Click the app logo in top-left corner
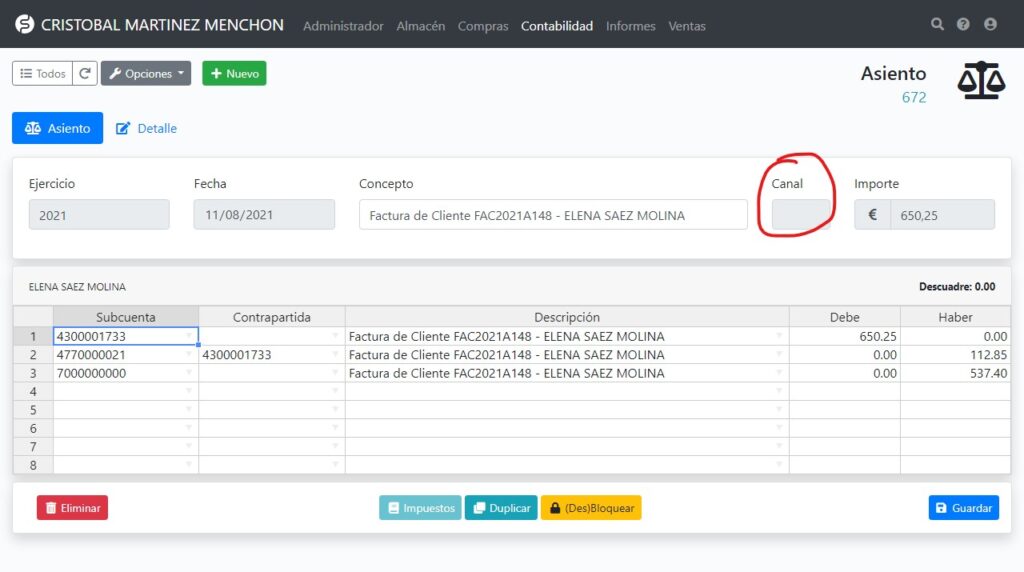The width and height of the screenshot is (1024, 572). (24, 25)
